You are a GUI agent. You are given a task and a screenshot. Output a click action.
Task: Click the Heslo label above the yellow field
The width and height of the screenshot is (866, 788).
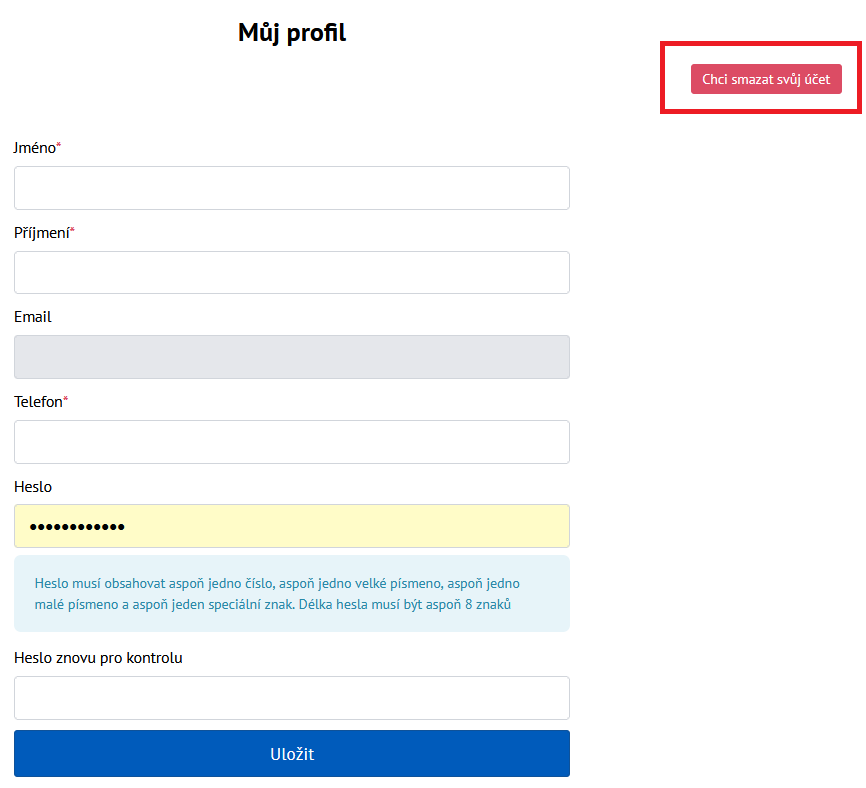click(33, 487)
